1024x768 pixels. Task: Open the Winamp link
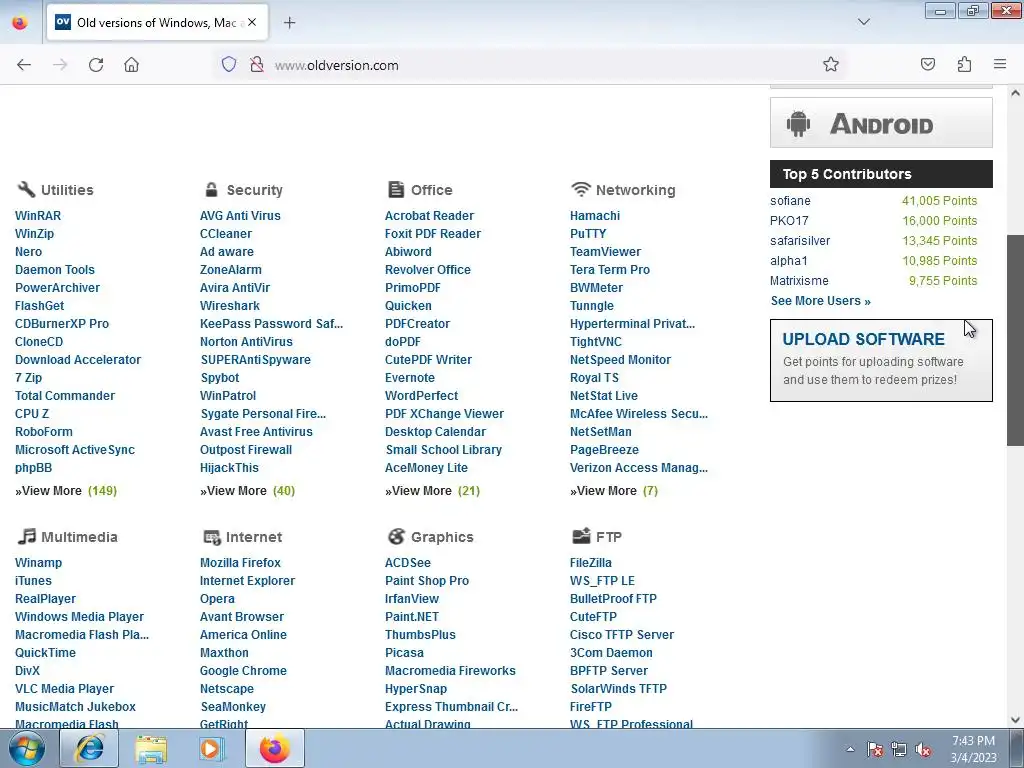point(39,562)
